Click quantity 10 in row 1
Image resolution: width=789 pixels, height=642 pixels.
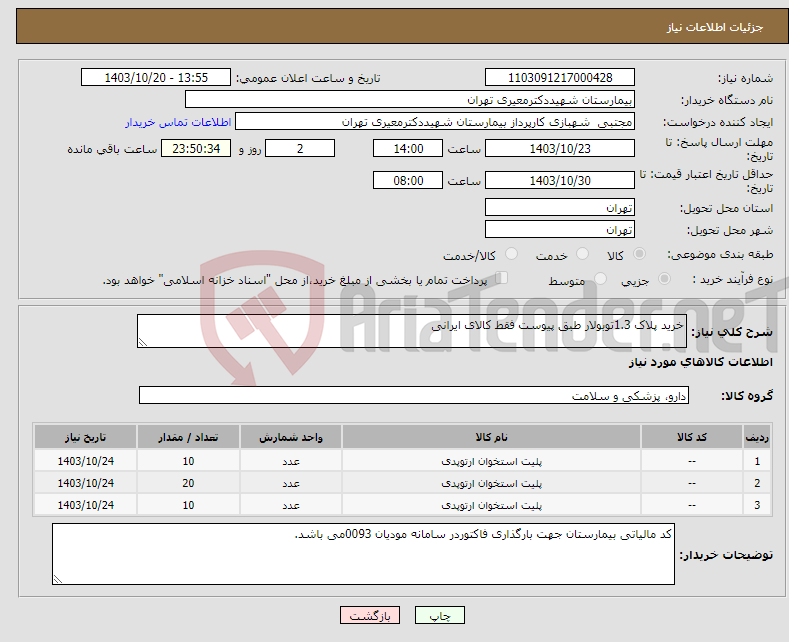pos(188,461)
